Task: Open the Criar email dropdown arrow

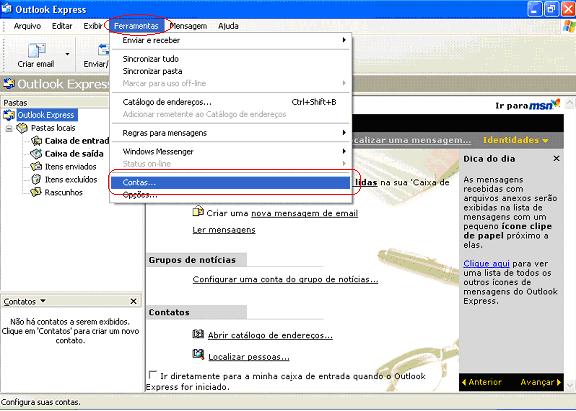Action: (x=67, y=54)
